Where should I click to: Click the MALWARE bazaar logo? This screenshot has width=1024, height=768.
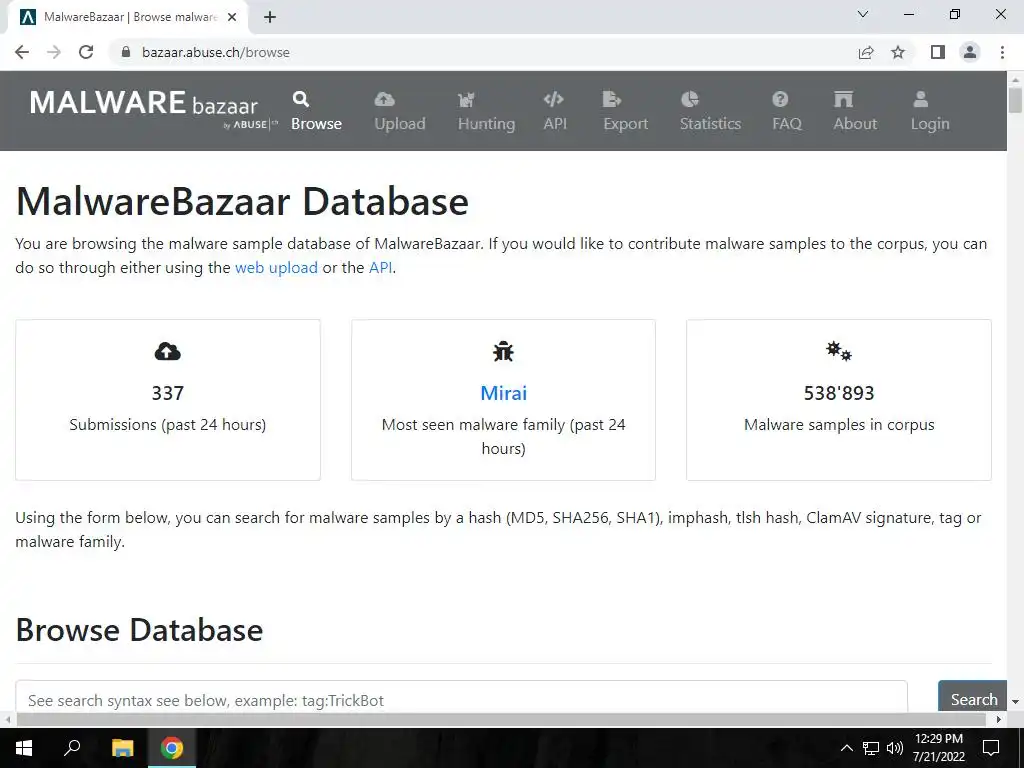[x=153, y=108]
